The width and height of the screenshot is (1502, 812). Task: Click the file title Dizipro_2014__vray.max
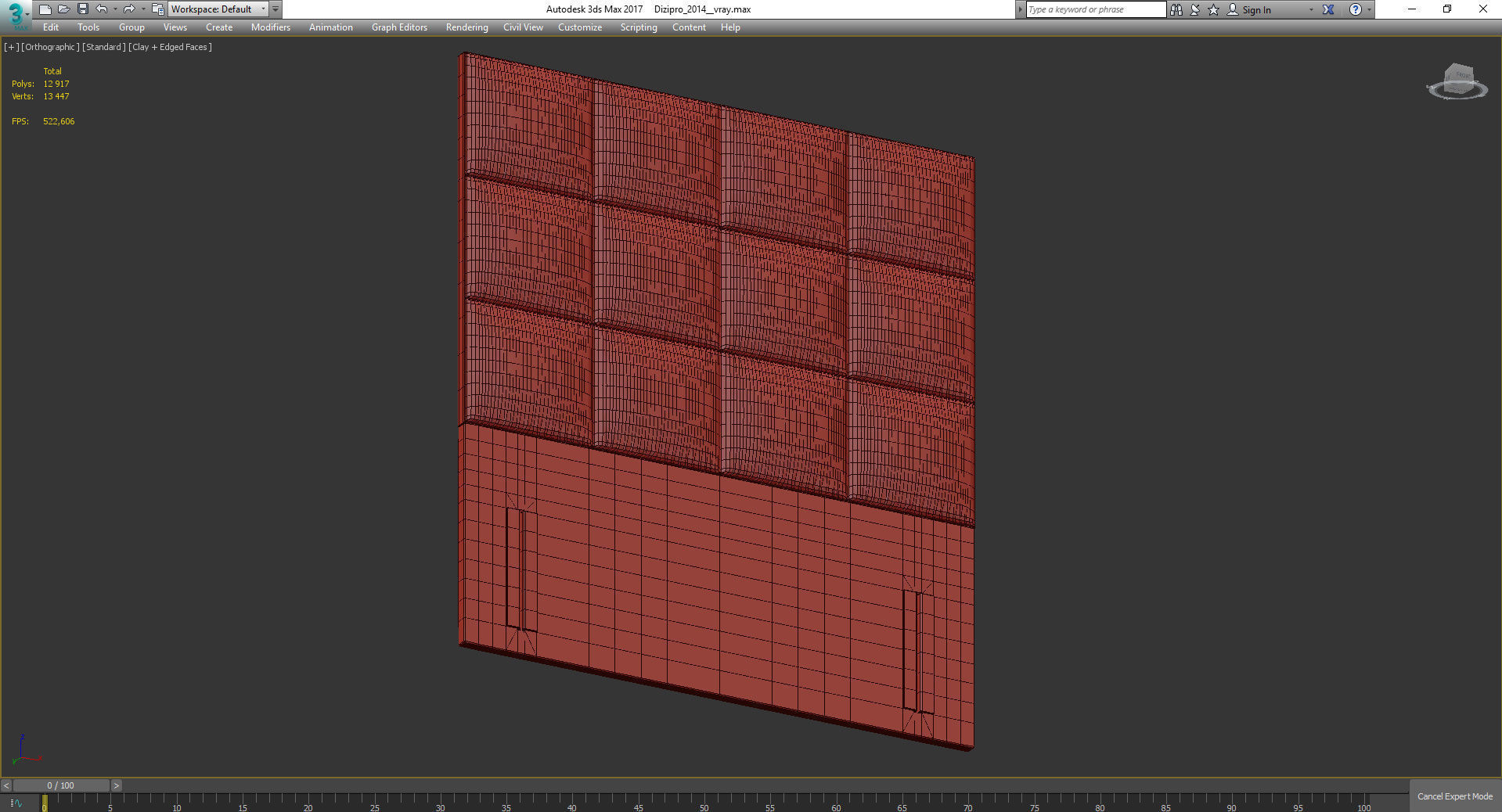point(702,9)
